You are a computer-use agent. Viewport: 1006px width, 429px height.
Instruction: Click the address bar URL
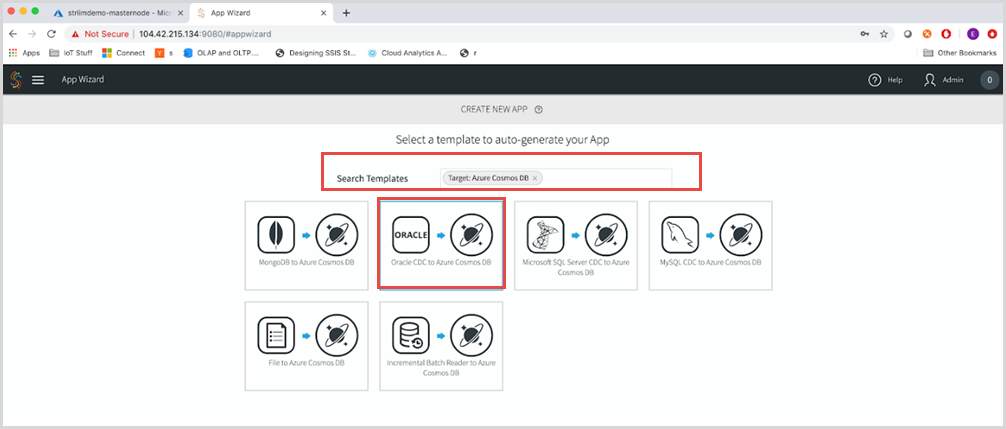[205, 34]
